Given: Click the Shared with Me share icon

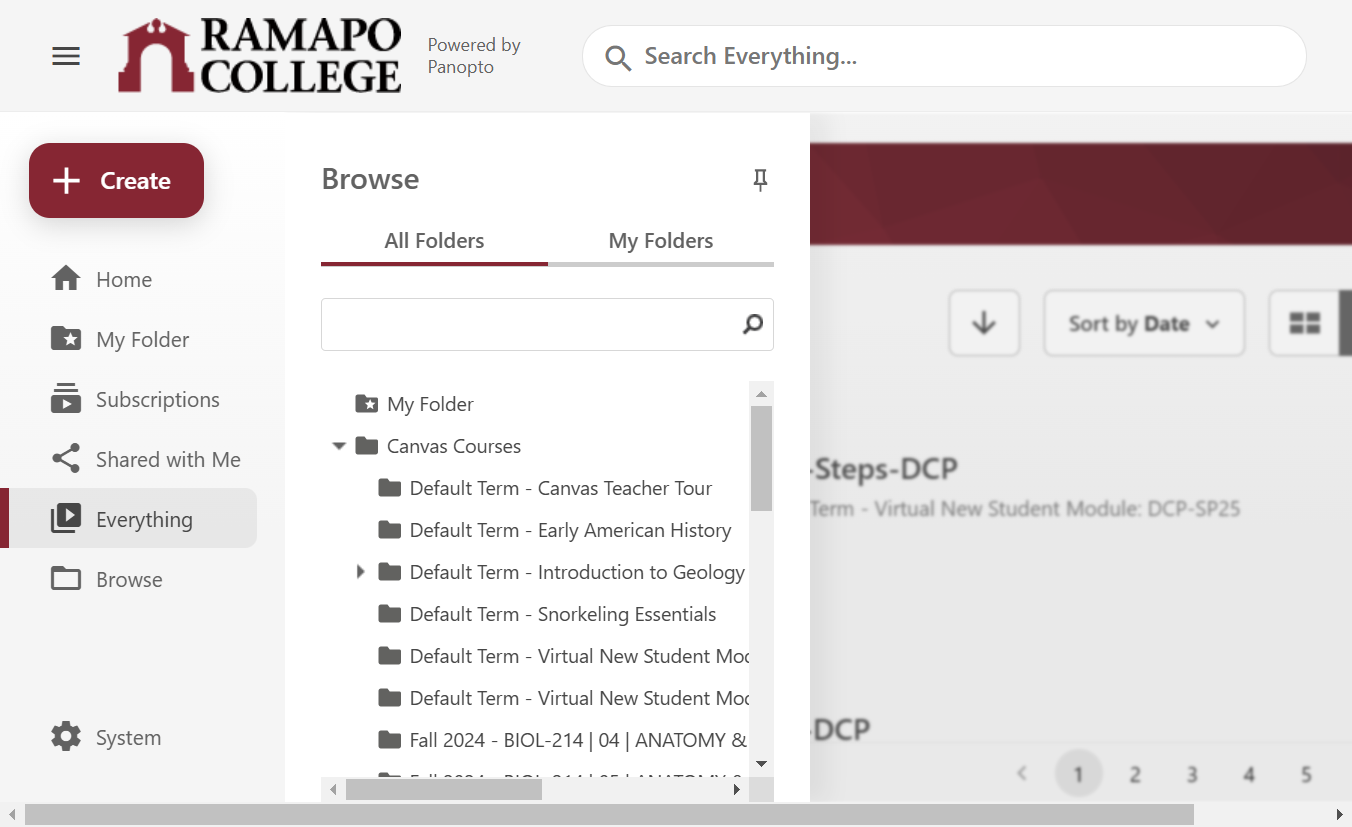Looking at the screenshot, I should tap(66, 459).
